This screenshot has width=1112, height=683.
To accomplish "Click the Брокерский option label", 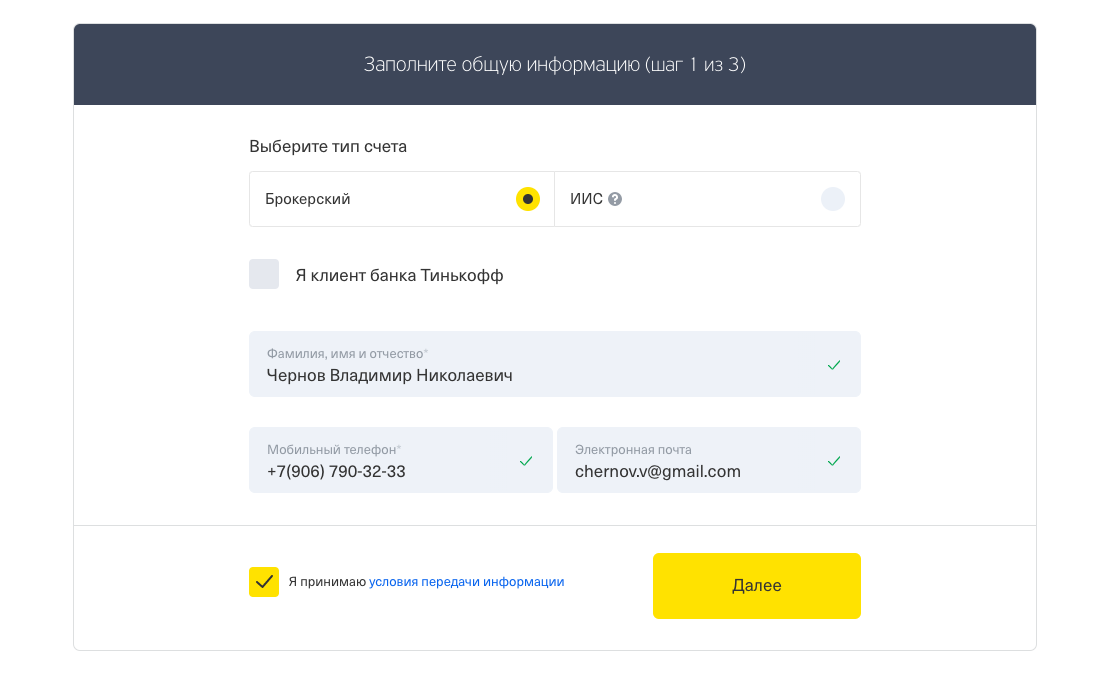I will click(x=308, y=199).
